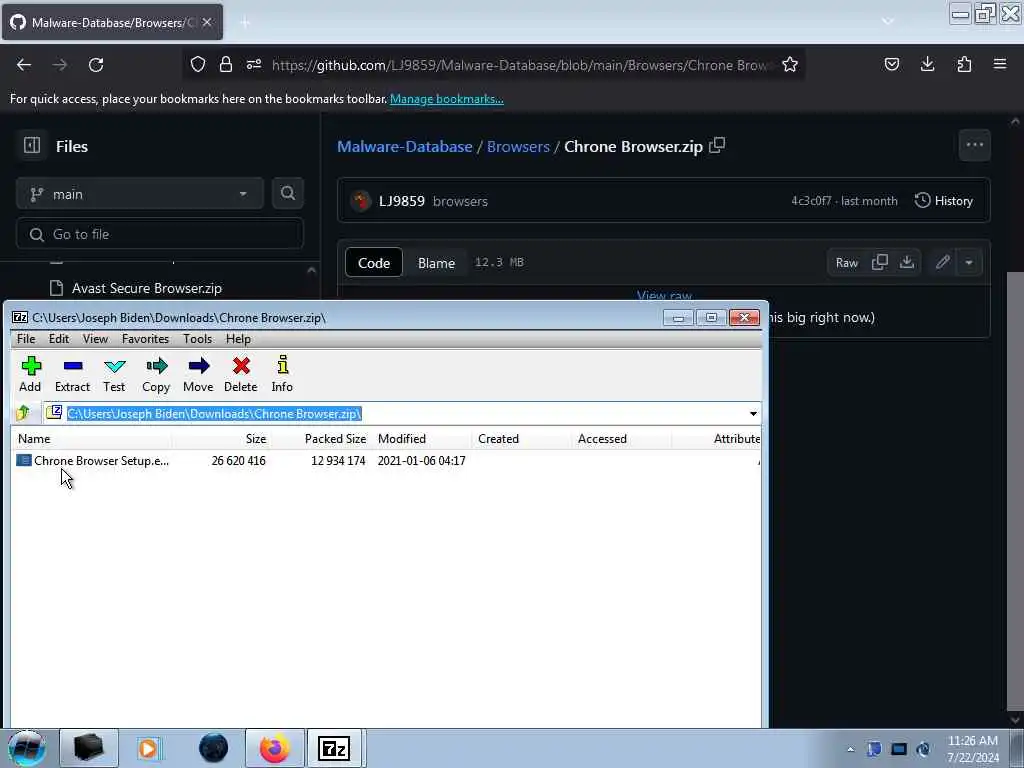
Task: Copy the file path next to Chrone Browser.zip
Action: 717,145
